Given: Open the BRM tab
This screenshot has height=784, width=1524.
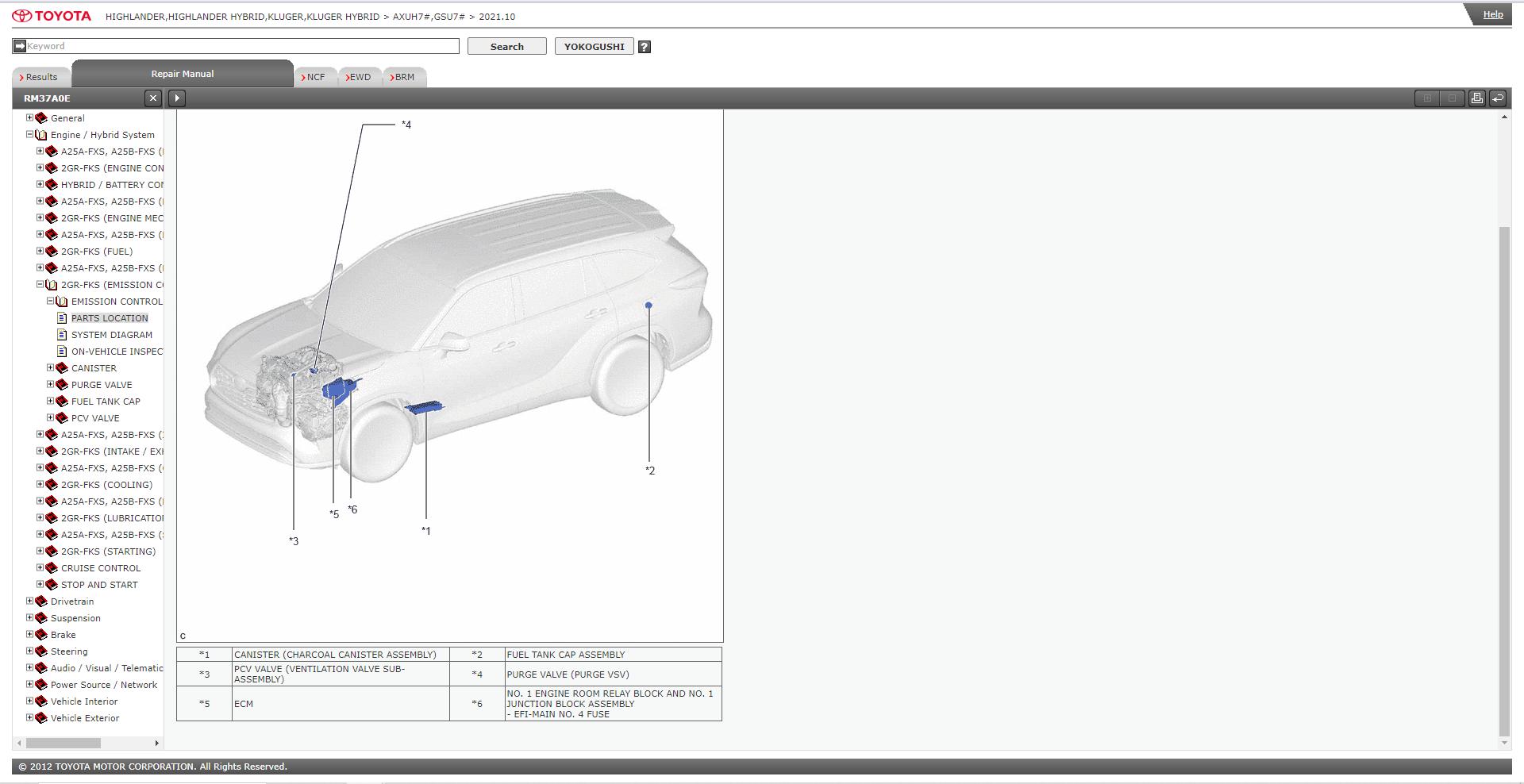Looking at the screenshot, I should (405, 77).
